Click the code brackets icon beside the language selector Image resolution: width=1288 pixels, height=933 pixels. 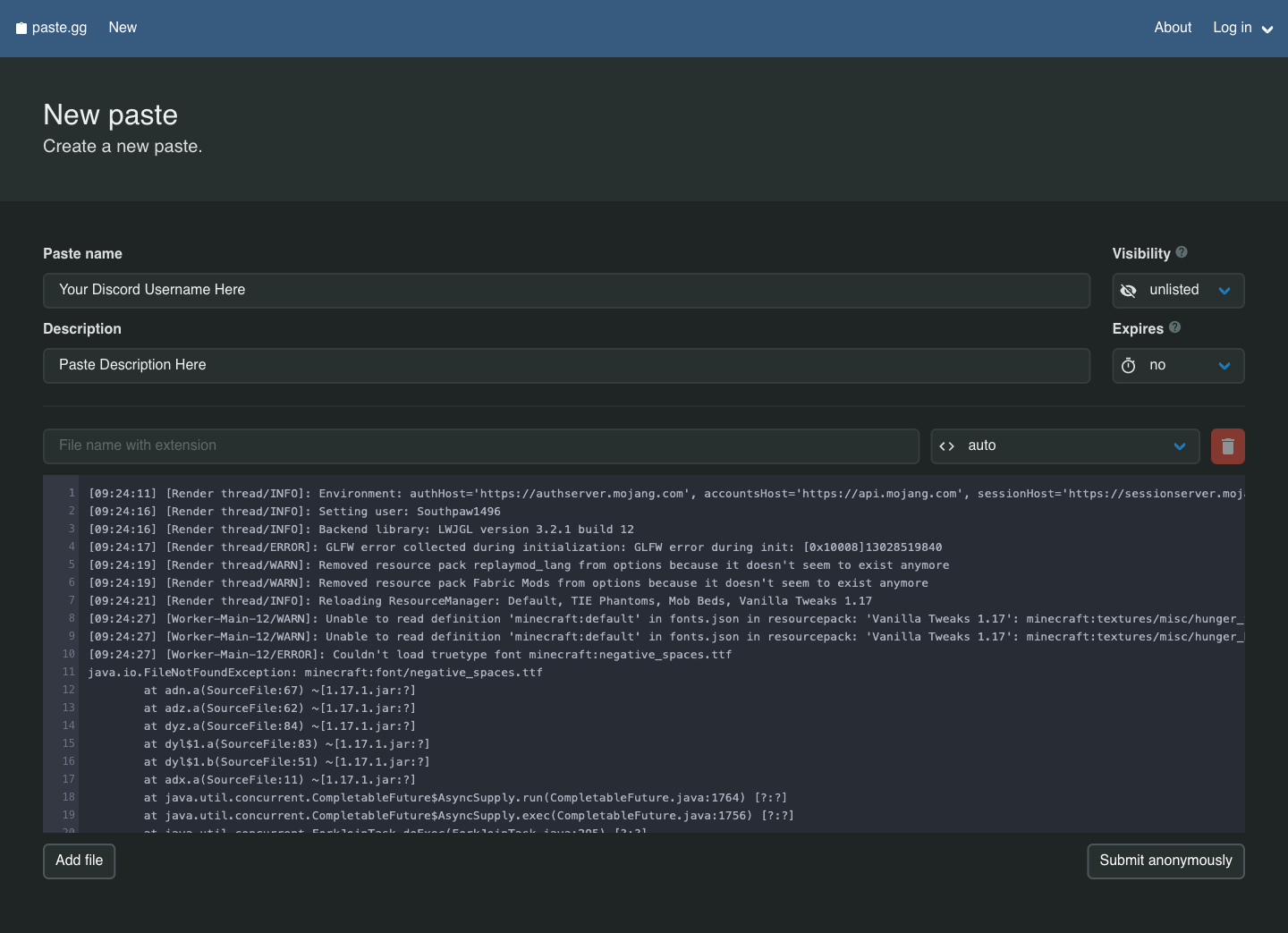click(946, 445)
